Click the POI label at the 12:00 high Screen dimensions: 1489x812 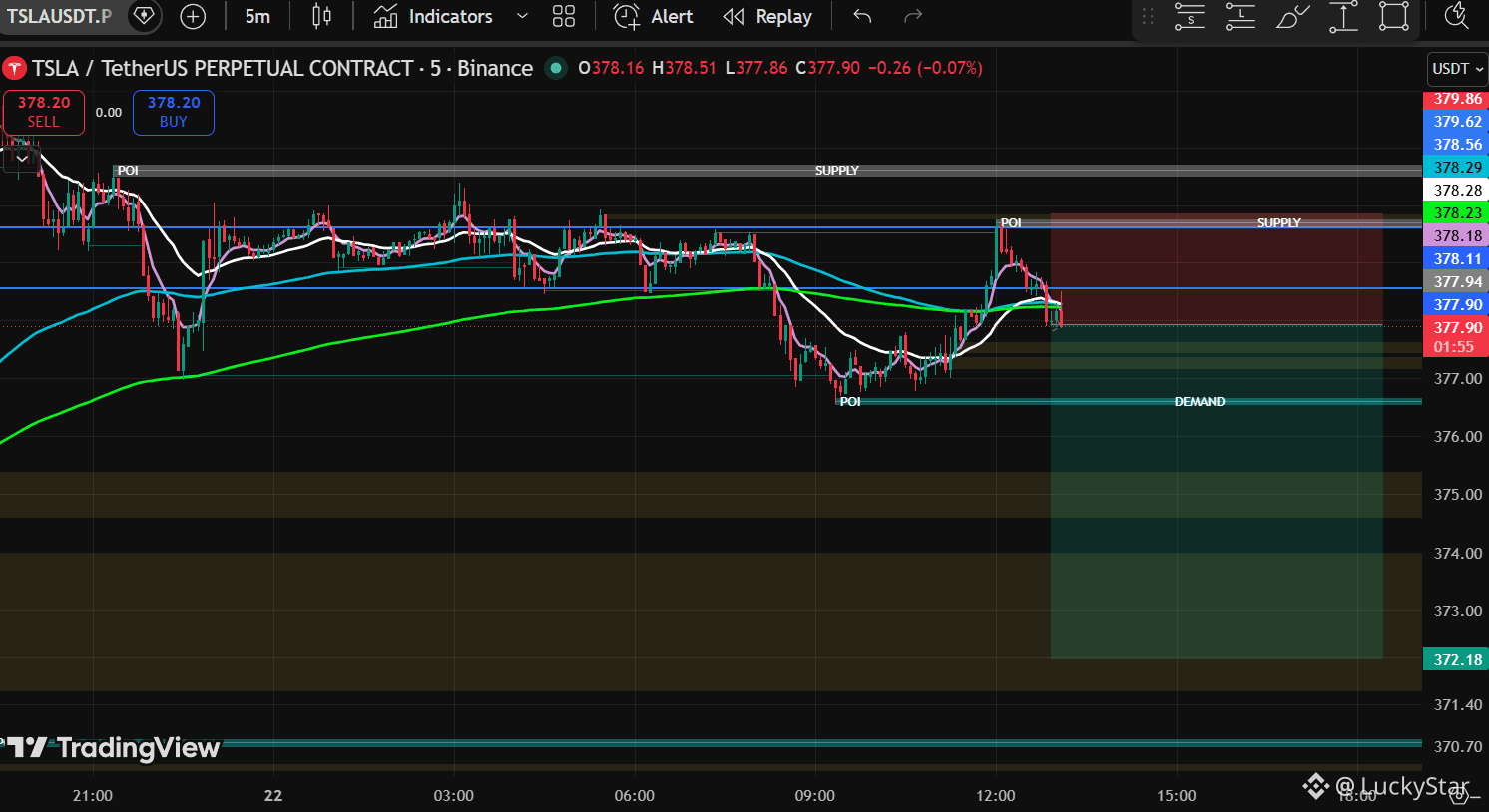[x=1011, y=222]
